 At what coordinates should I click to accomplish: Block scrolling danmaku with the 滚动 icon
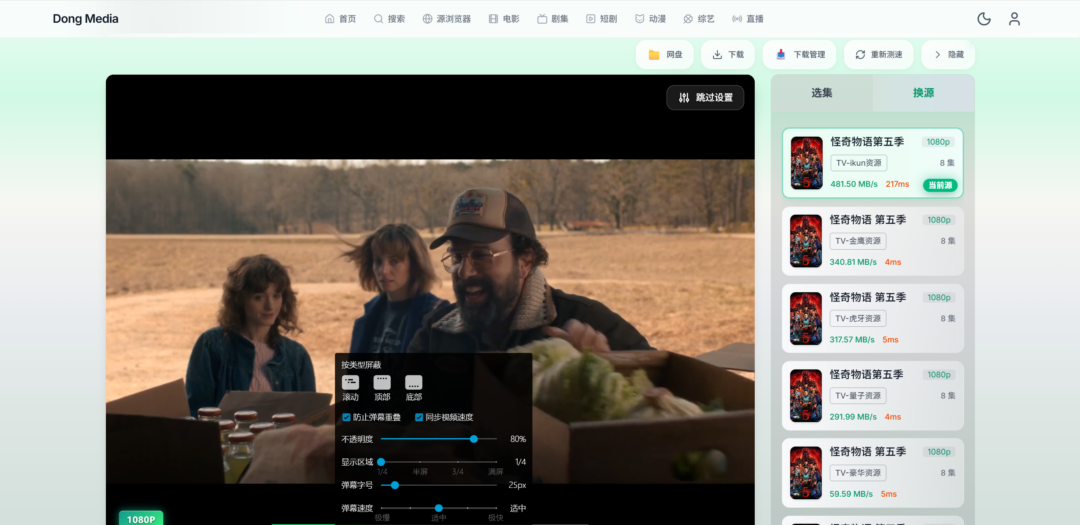click(x=351, y=382)
